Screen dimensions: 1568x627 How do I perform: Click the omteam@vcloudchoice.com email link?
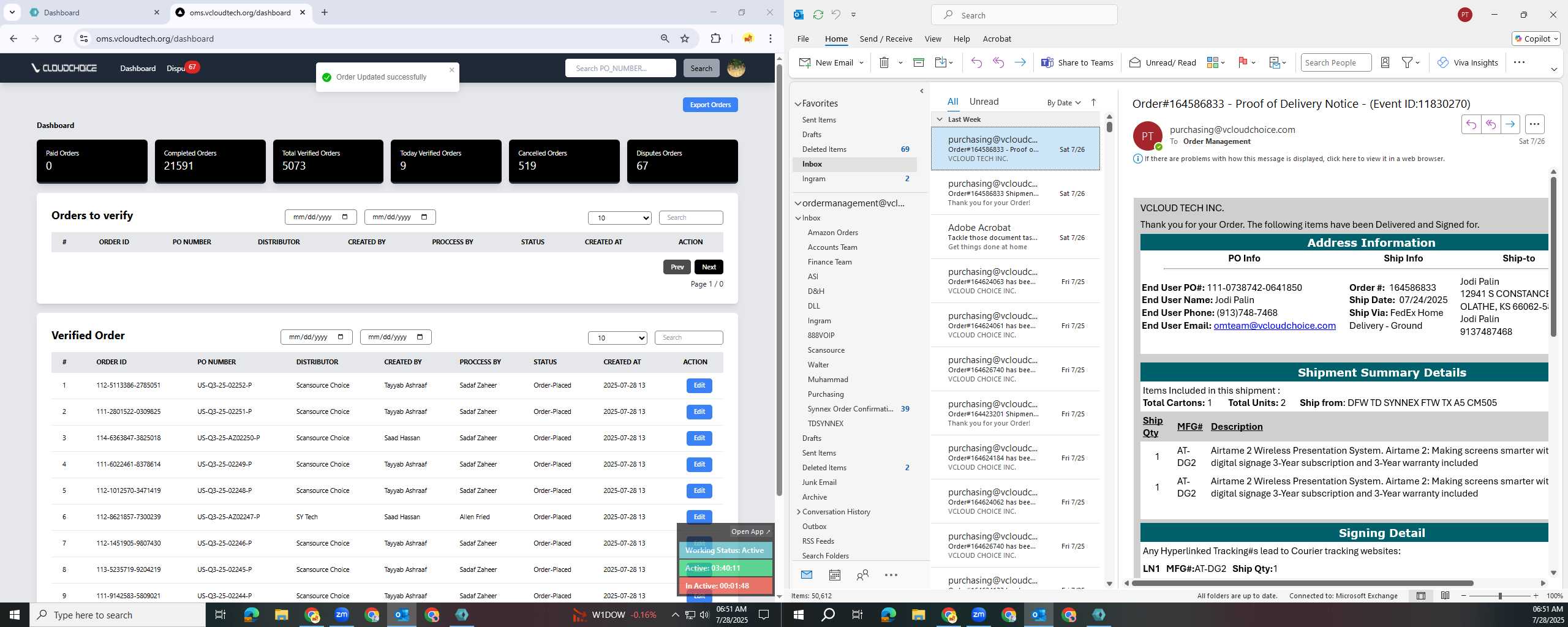click(1274, 326)
